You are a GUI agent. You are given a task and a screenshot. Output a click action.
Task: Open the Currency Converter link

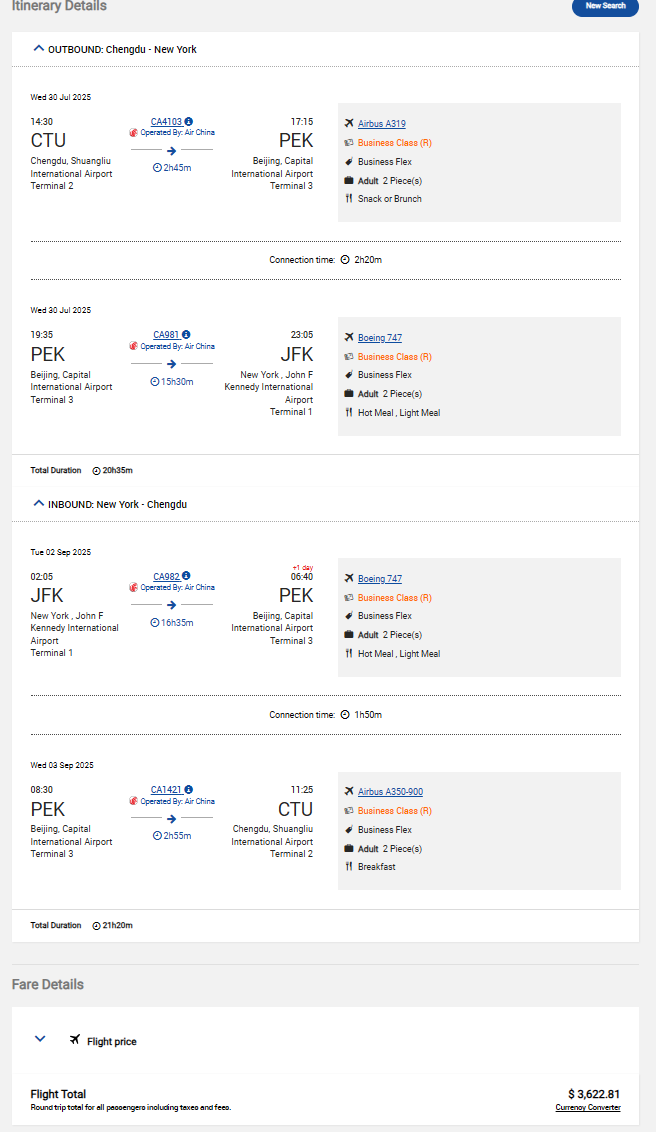(x=588, y=1108)
